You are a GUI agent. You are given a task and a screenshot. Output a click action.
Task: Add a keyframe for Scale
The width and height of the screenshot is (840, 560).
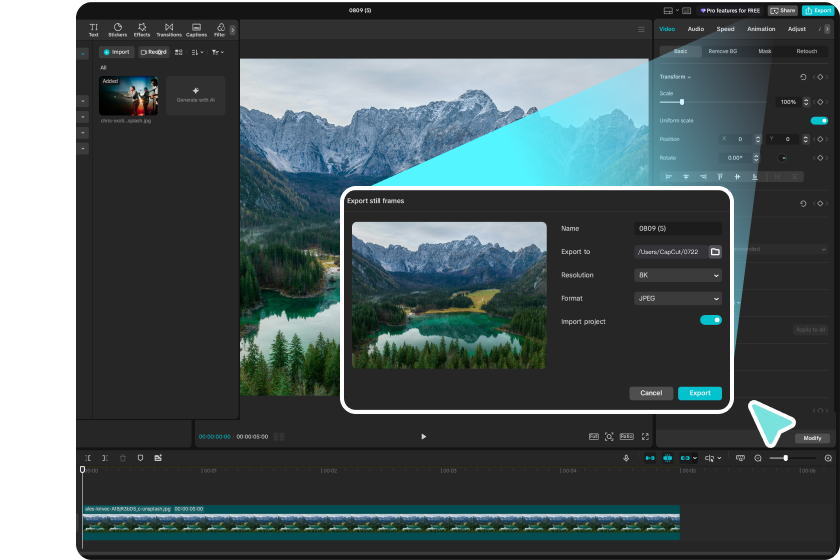tap(820, 102)
